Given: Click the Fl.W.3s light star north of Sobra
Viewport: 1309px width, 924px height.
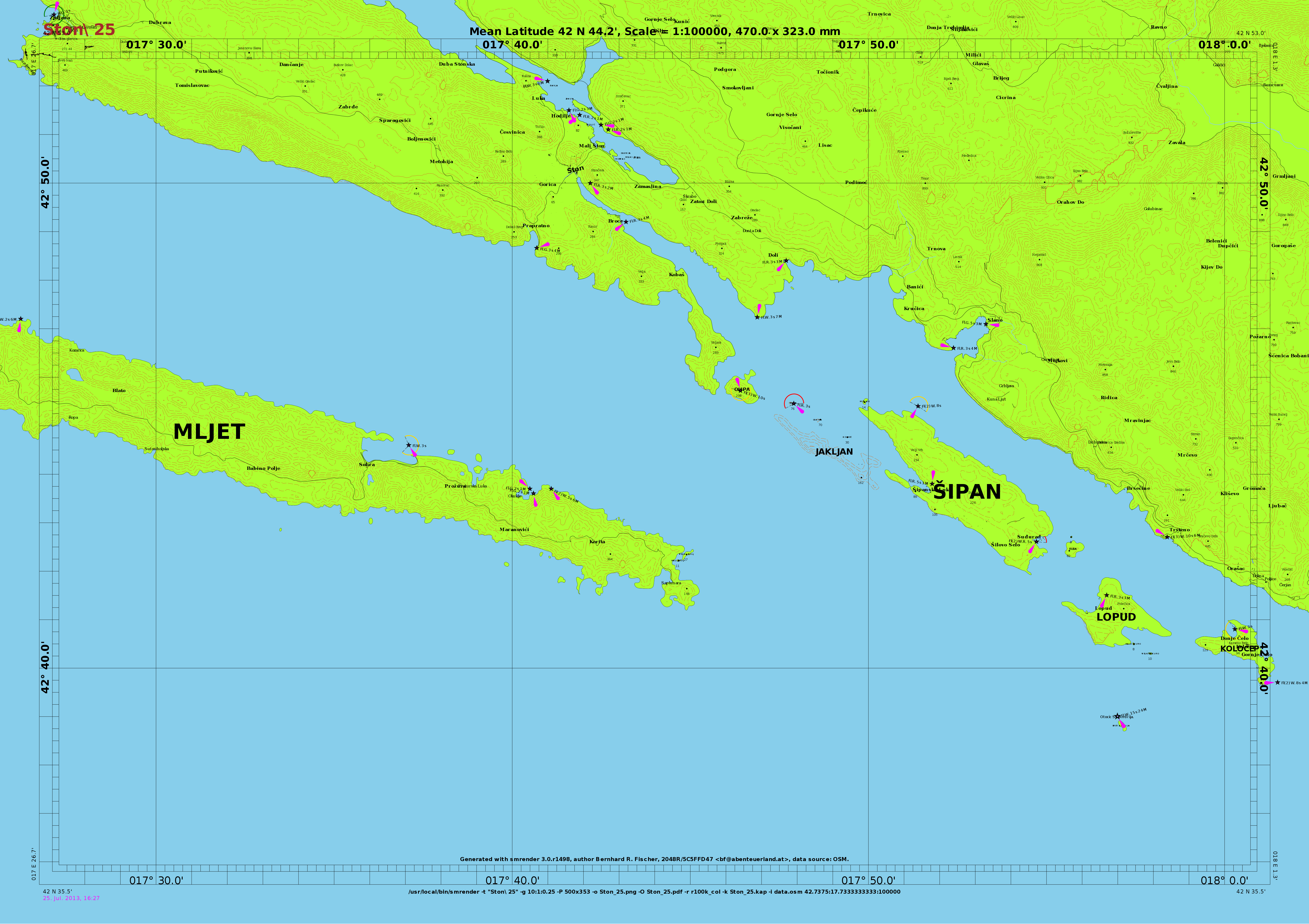Looking at the screenshot, I should coord(408,445).
